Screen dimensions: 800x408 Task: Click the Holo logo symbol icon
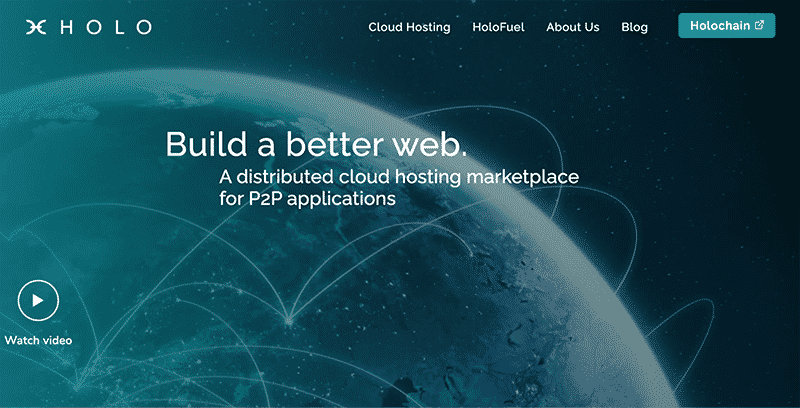tap(38, 27)
